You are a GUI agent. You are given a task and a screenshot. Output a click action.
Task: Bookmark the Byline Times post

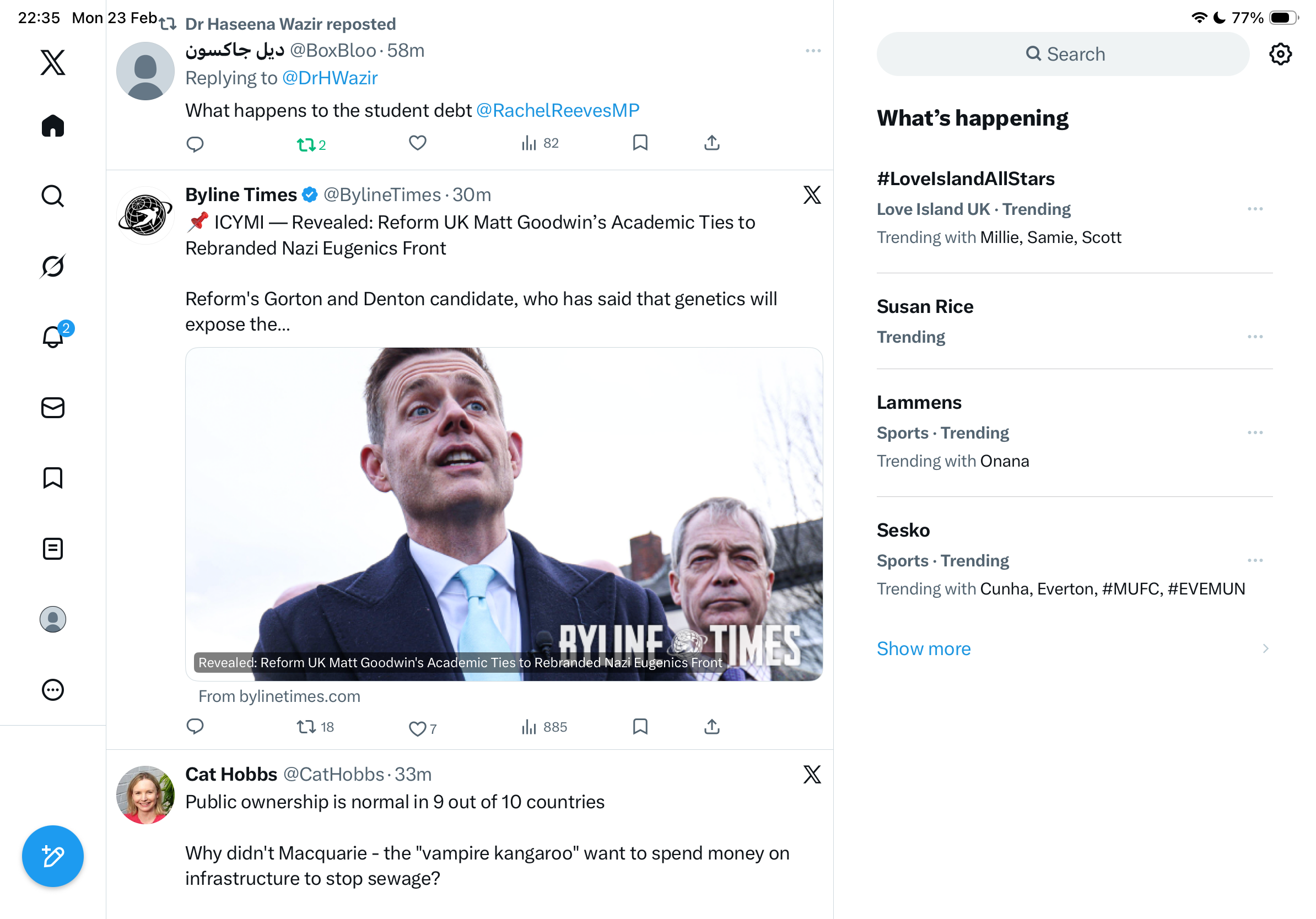coord(640,727)
